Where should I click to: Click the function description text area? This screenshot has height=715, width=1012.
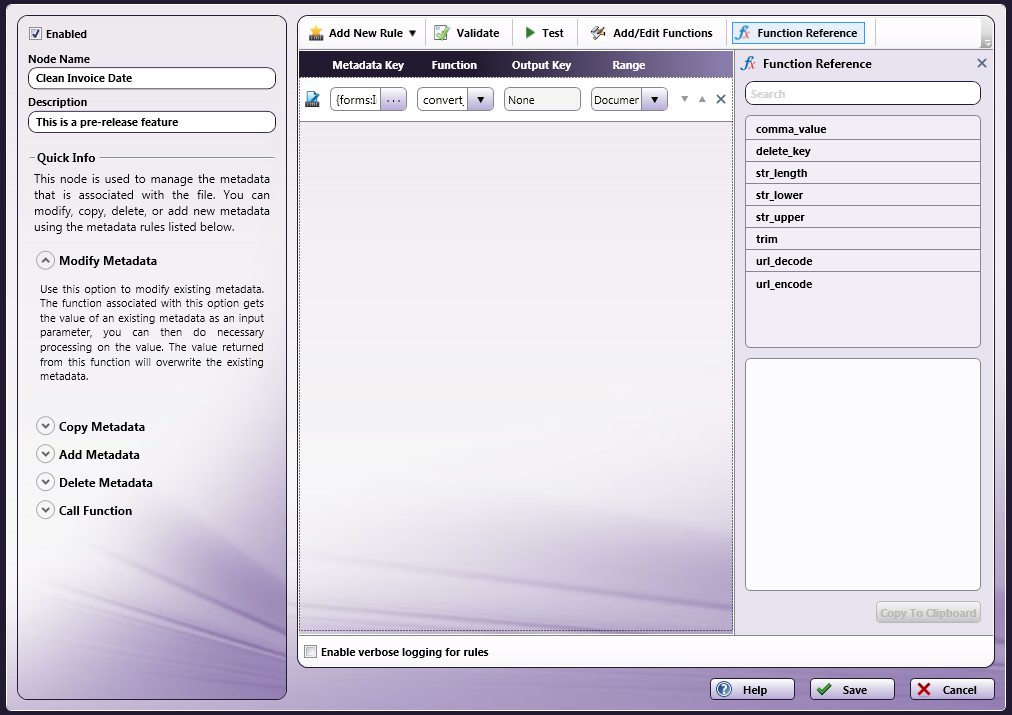863,474
